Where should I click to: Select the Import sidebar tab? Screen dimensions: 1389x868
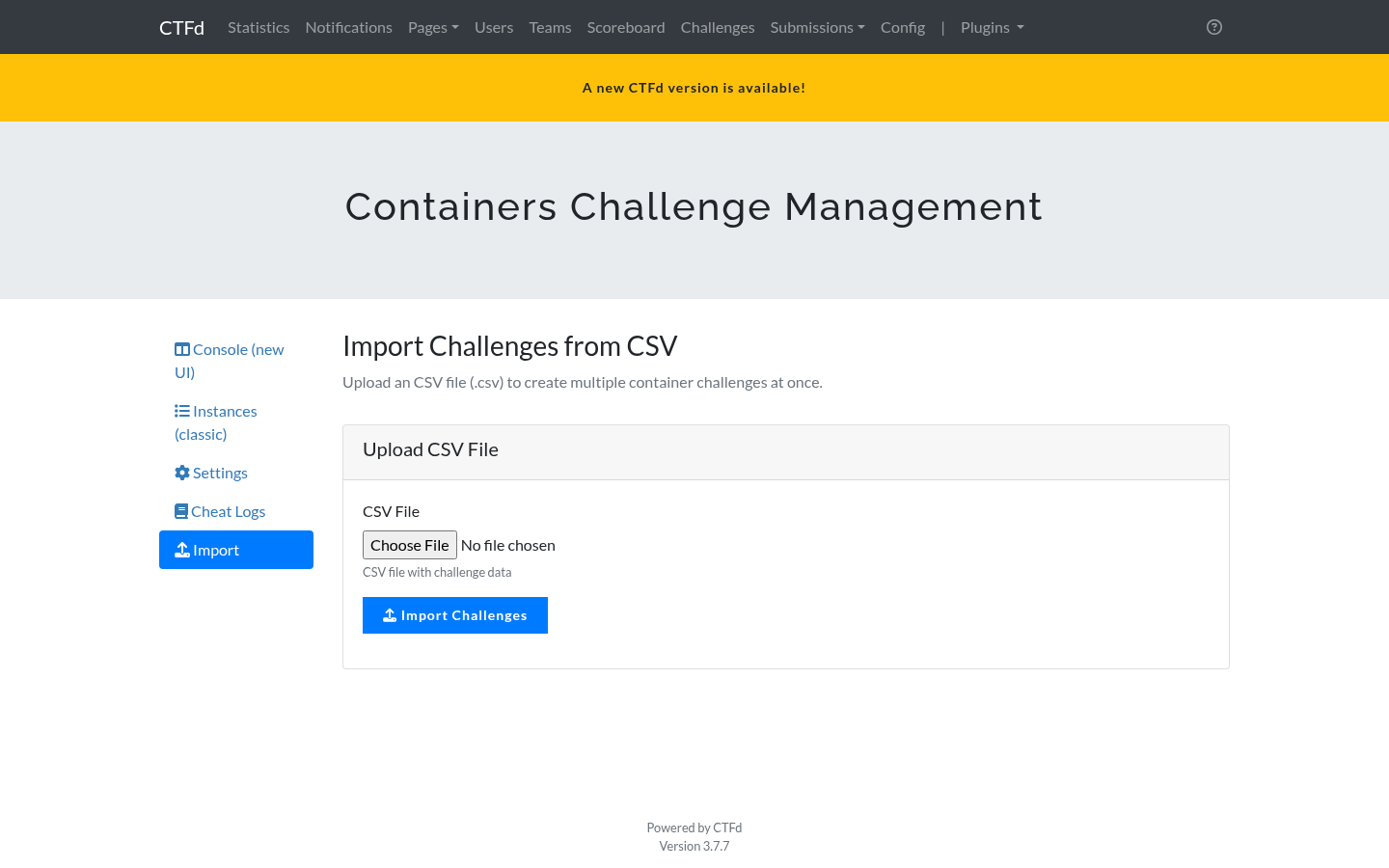tap(236, 550)
